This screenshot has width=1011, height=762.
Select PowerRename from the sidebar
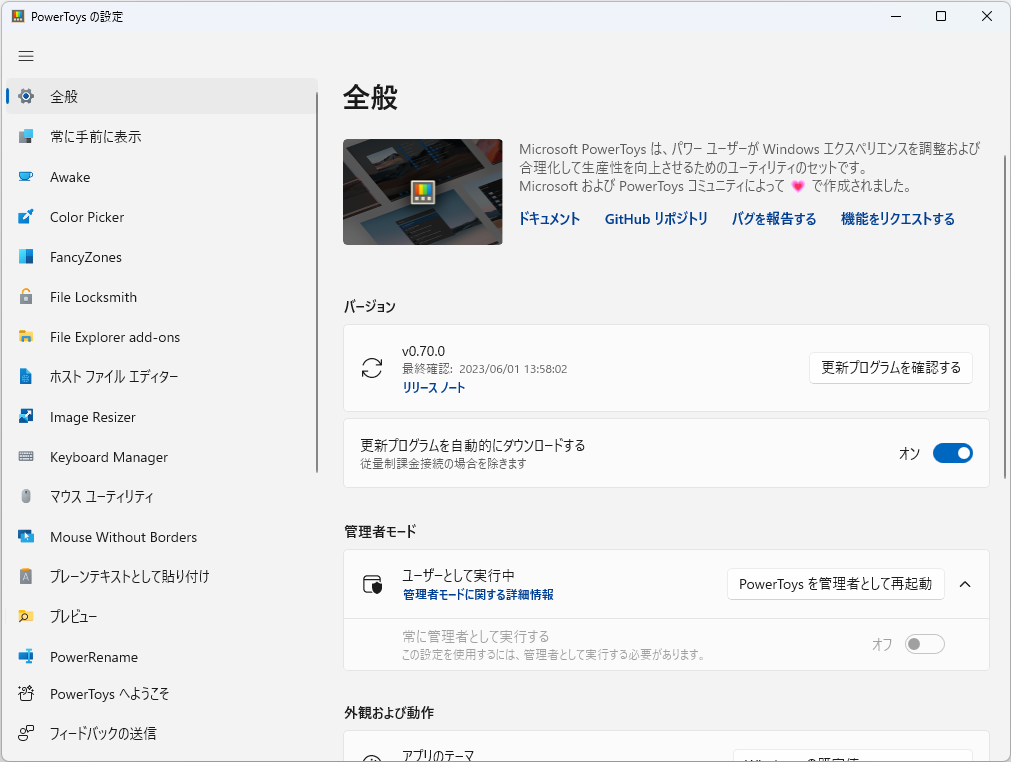[94, 657]
